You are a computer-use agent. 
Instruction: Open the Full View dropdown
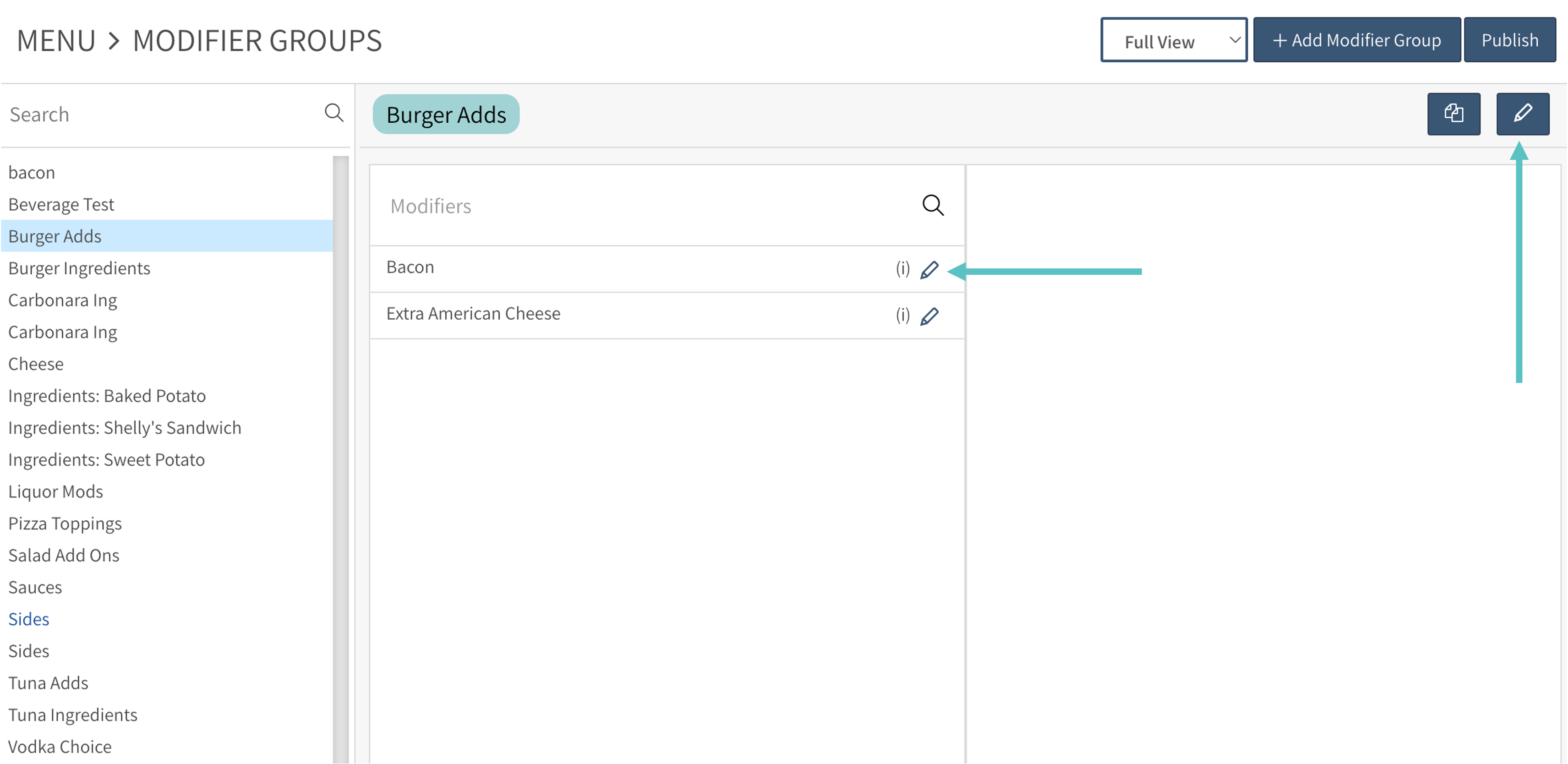pyautogui.click(x=1173, y=41)
